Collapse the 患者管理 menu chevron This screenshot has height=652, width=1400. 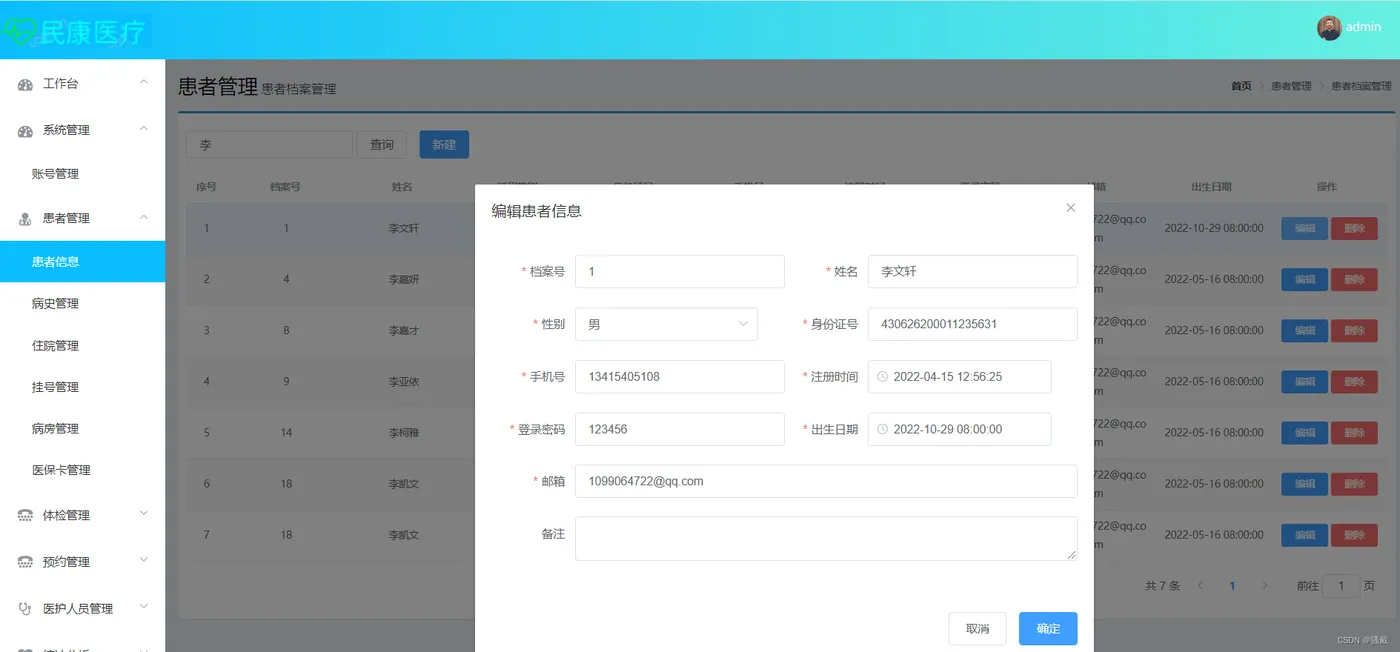144,217
